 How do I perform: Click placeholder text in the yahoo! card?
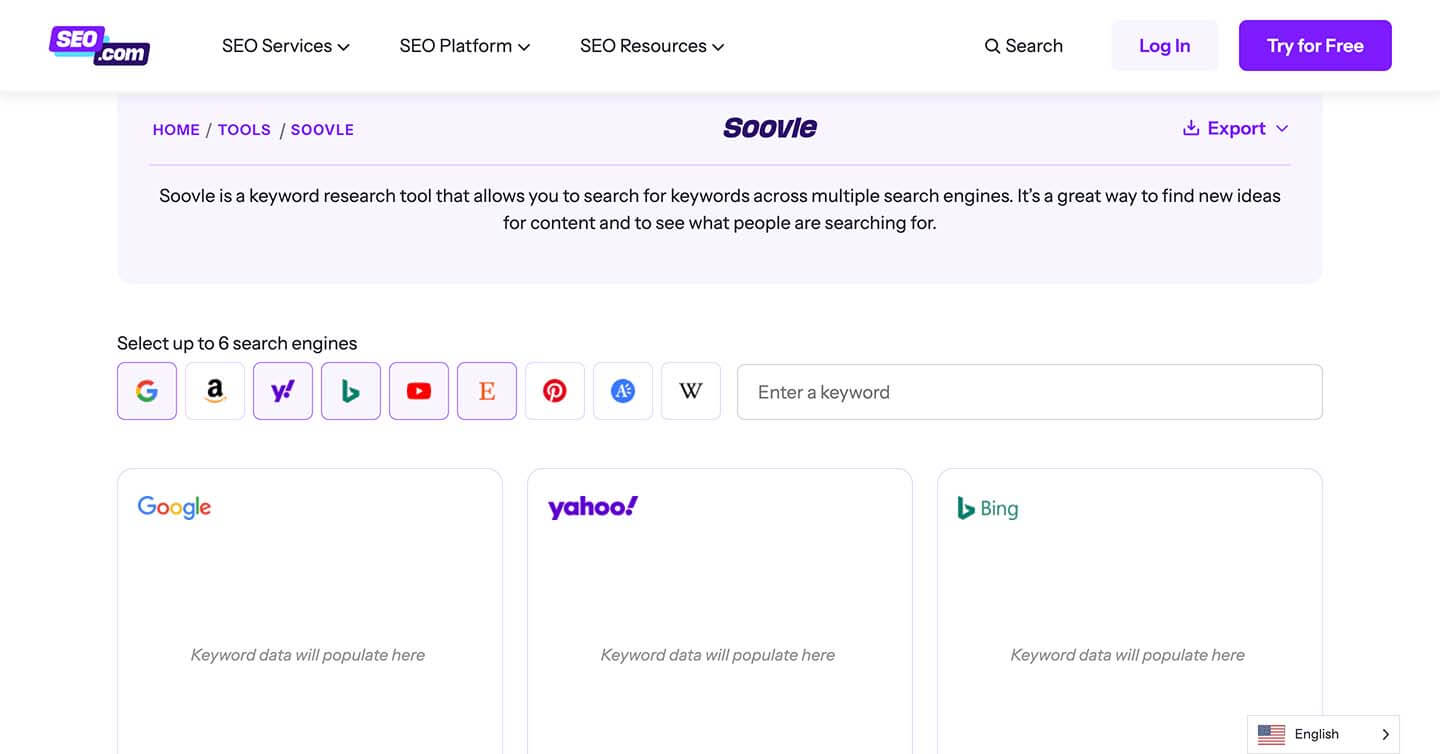718,655
